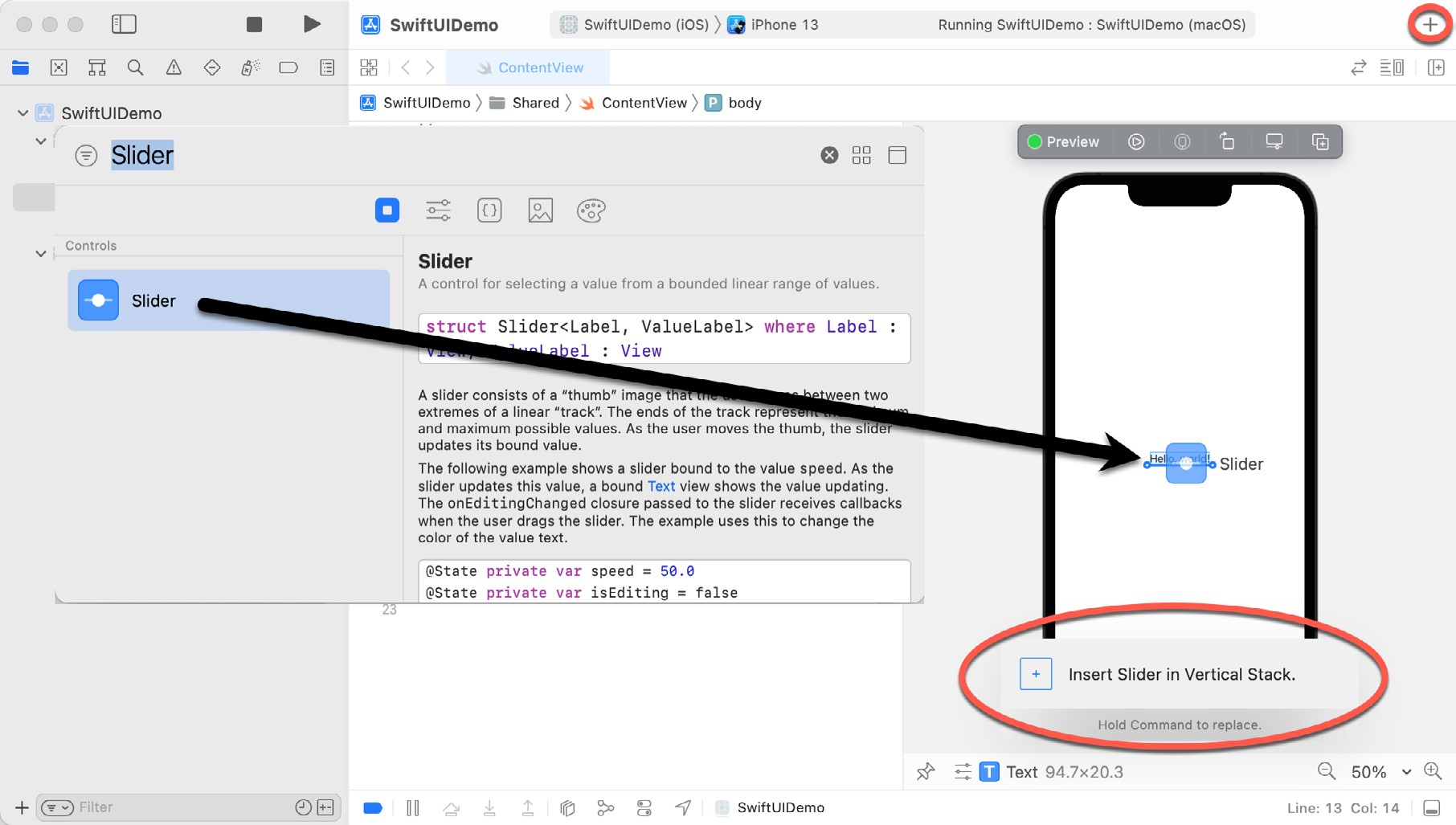This screenshot has height=825, width=1456.
Task: Show only recent files clock filter
Action: coord(303,807)
